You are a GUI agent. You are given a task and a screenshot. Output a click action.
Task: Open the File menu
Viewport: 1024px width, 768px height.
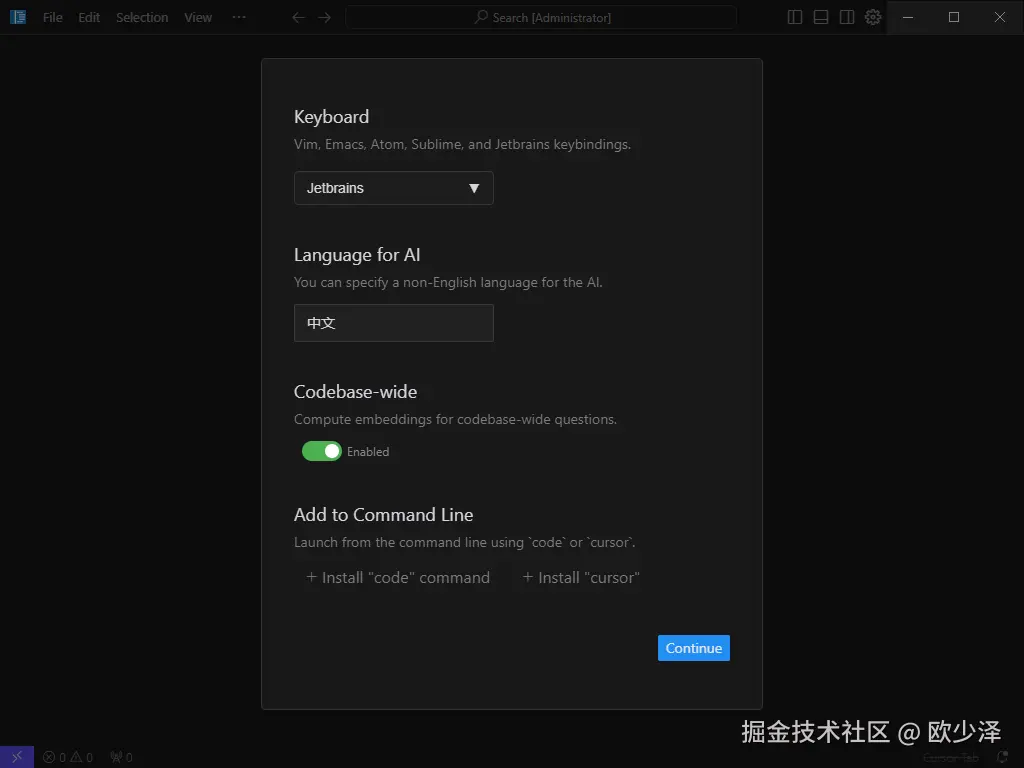53,17
